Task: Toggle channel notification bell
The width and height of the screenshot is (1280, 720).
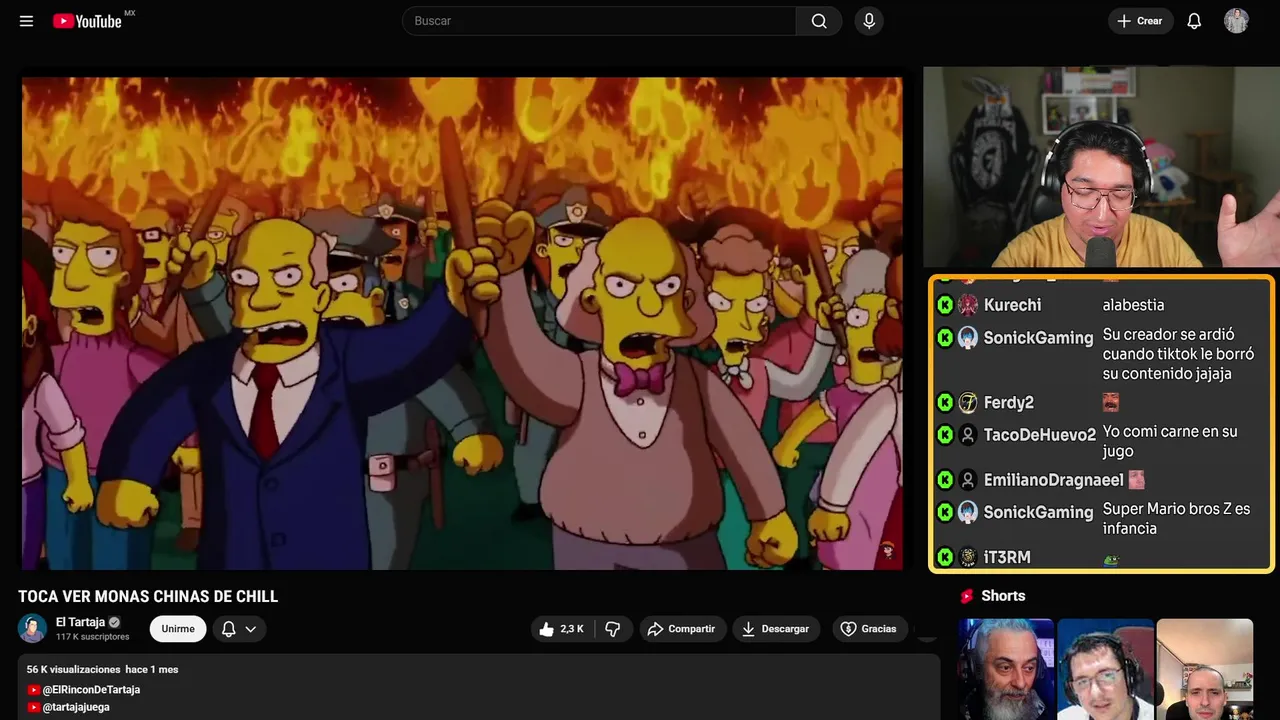Action: (229, 629)
